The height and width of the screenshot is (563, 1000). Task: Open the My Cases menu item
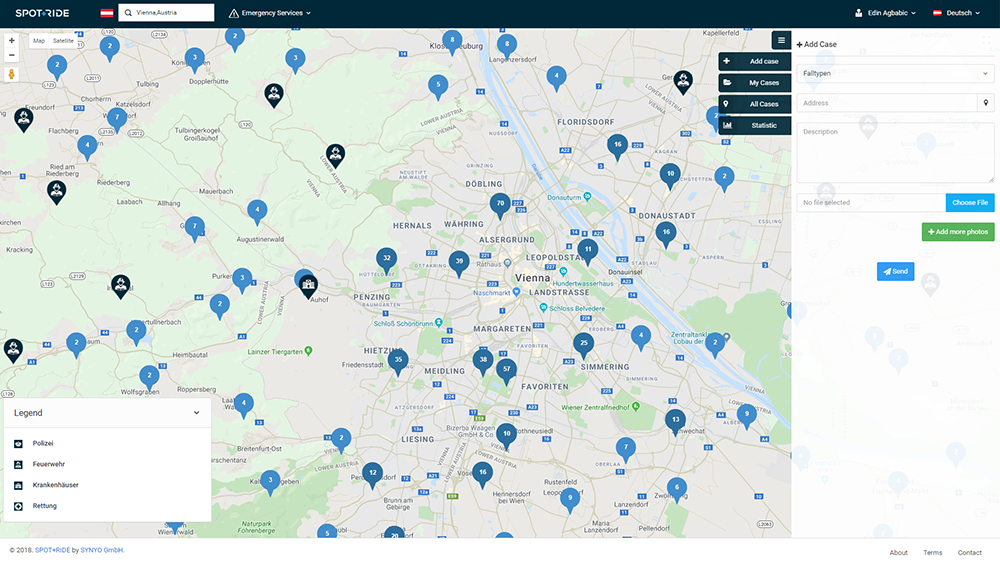(755, 83)
